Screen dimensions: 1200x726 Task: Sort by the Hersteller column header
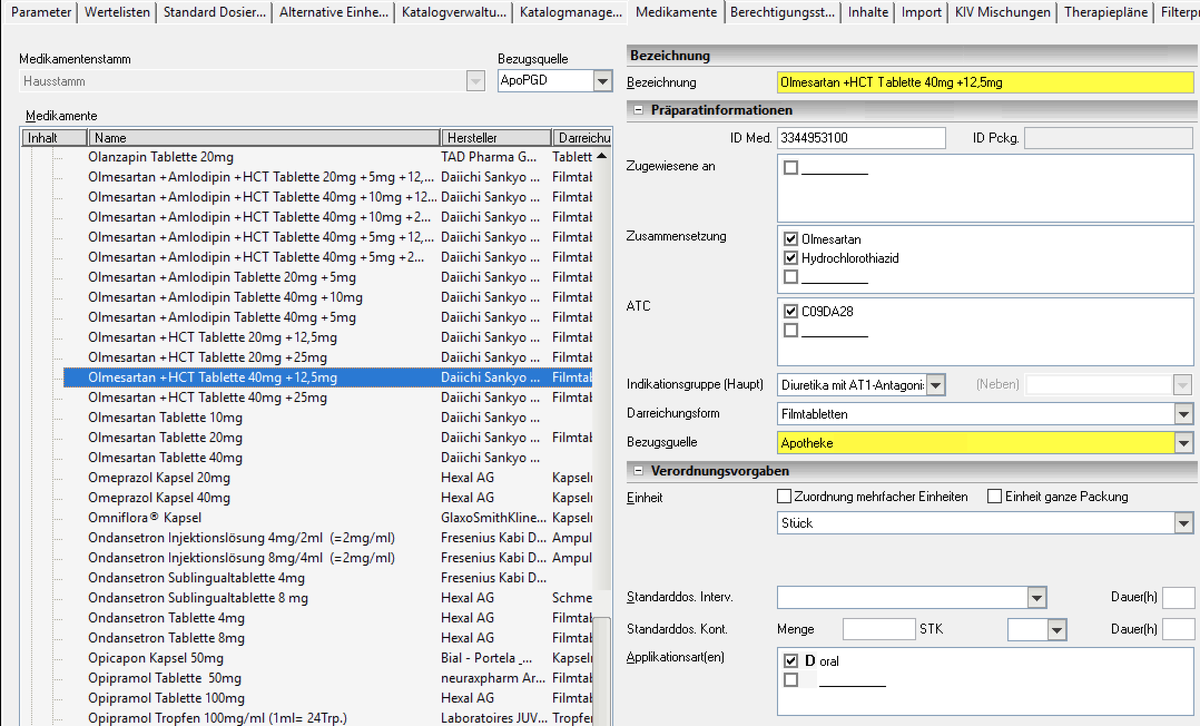pos(496,138)
